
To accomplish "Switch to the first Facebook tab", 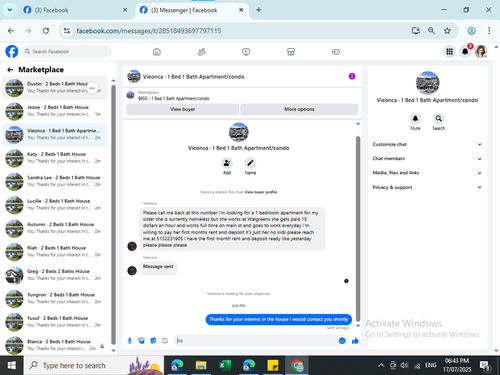I will coord(75,10).
